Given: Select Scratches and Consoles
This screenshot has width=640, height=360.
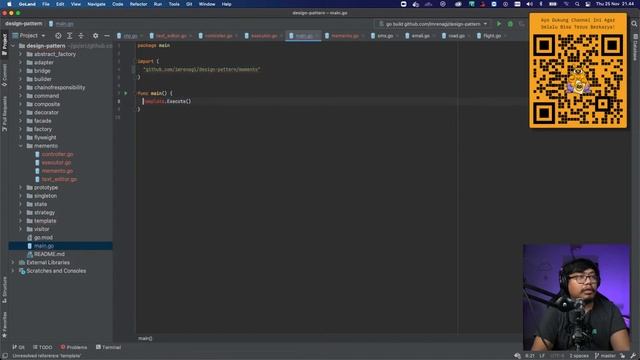Looking at the screenshot, I should 56,271.
